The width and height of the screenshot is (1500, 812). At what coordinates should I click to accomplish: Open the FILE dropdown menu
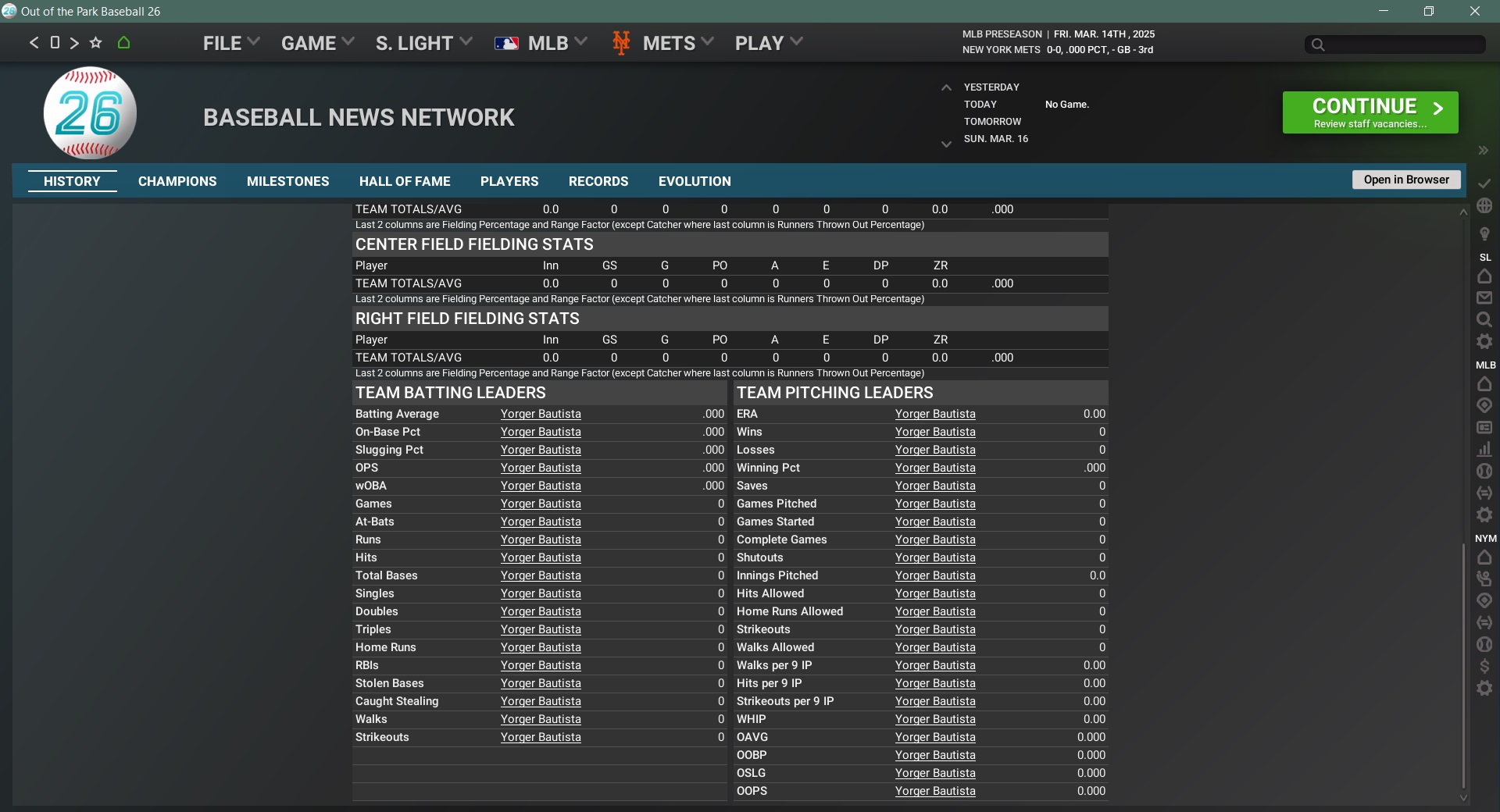[x=230, y=43]
